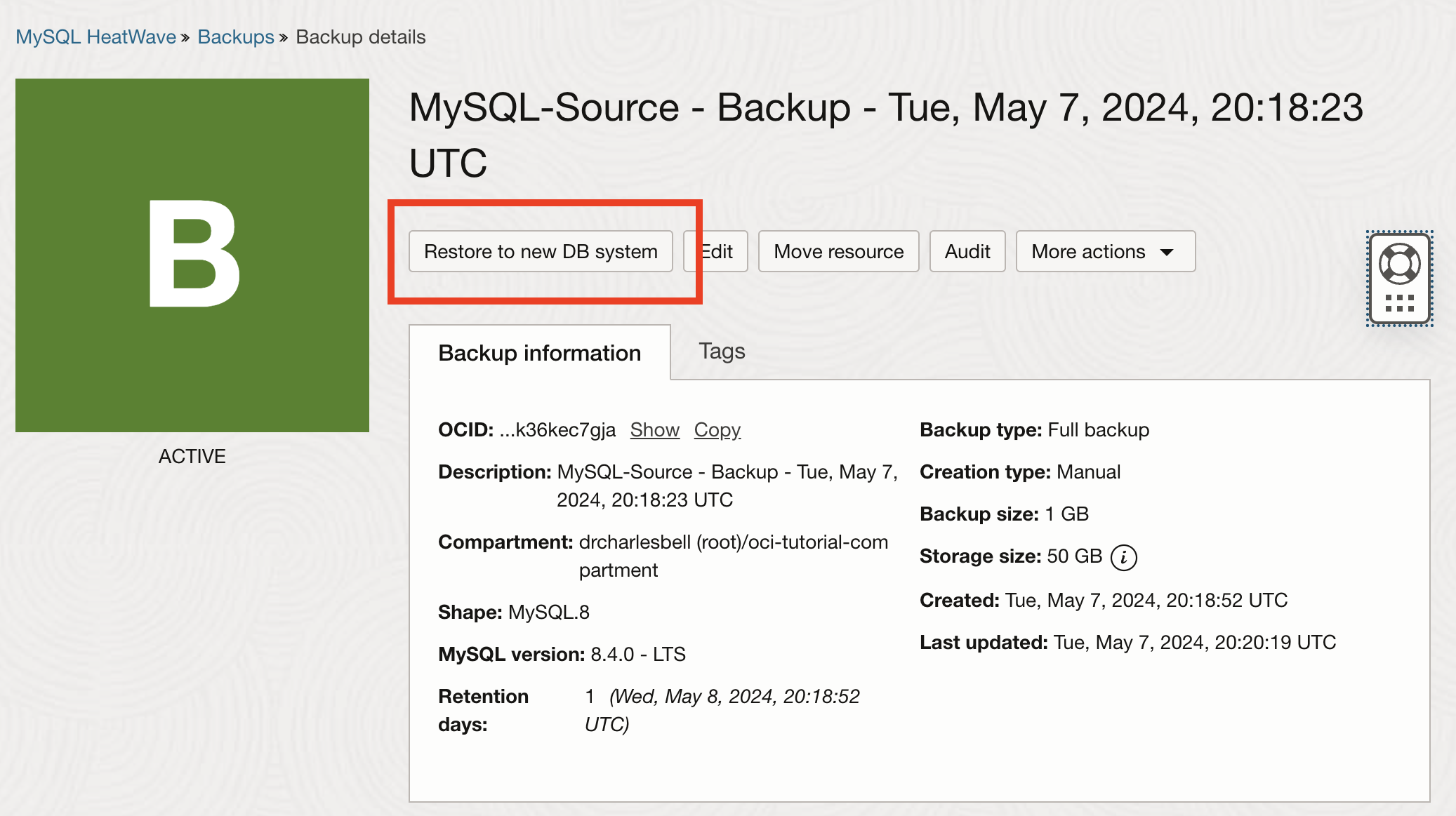
Task: Navigate to MySQL HeatWave via breadcrumb
Action: pos(95,36)
